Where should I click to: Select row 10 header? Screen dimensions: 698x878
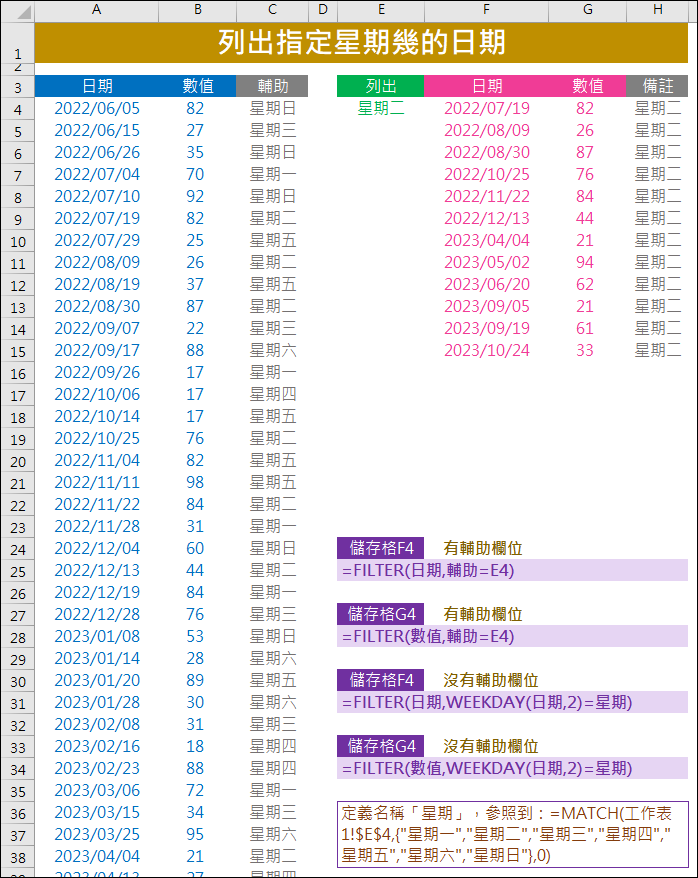click(18, 241)
